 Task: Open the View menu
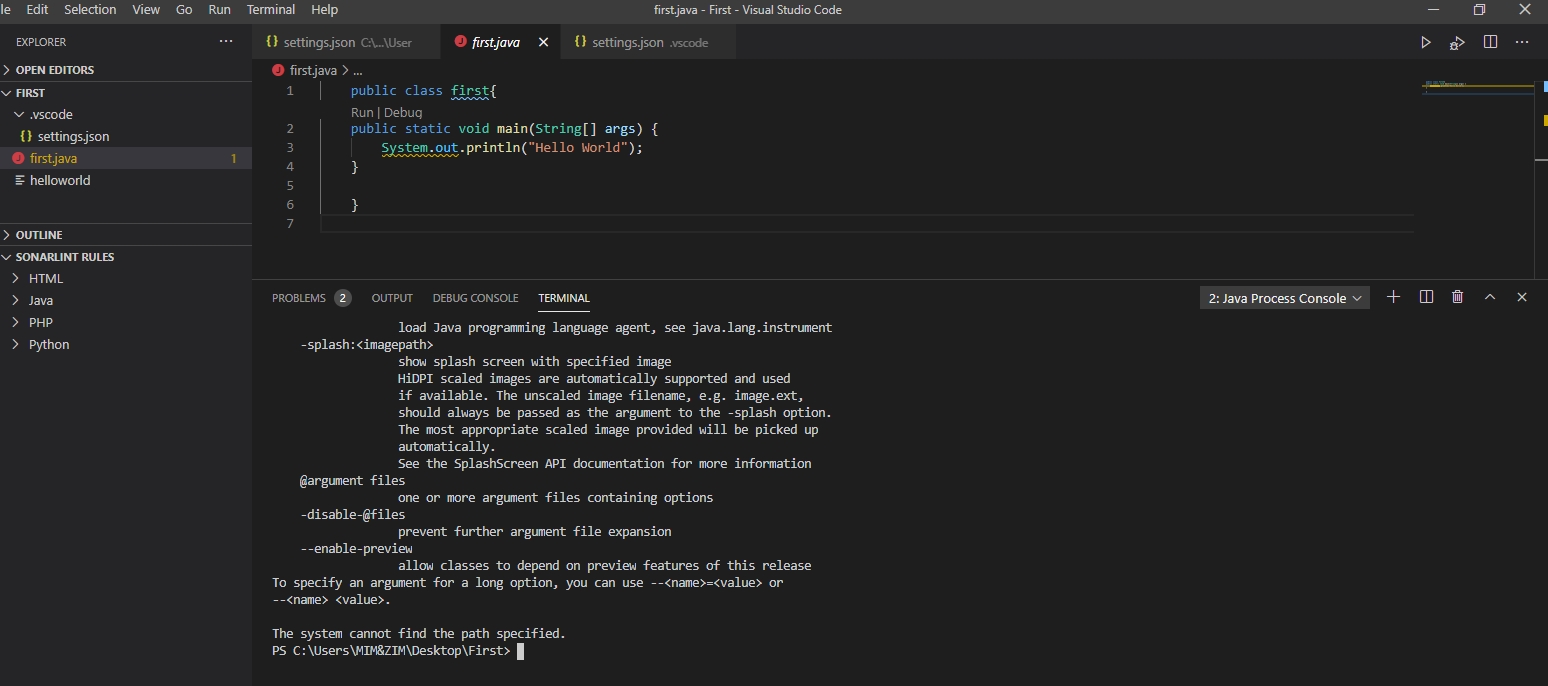tap(146, 9)
